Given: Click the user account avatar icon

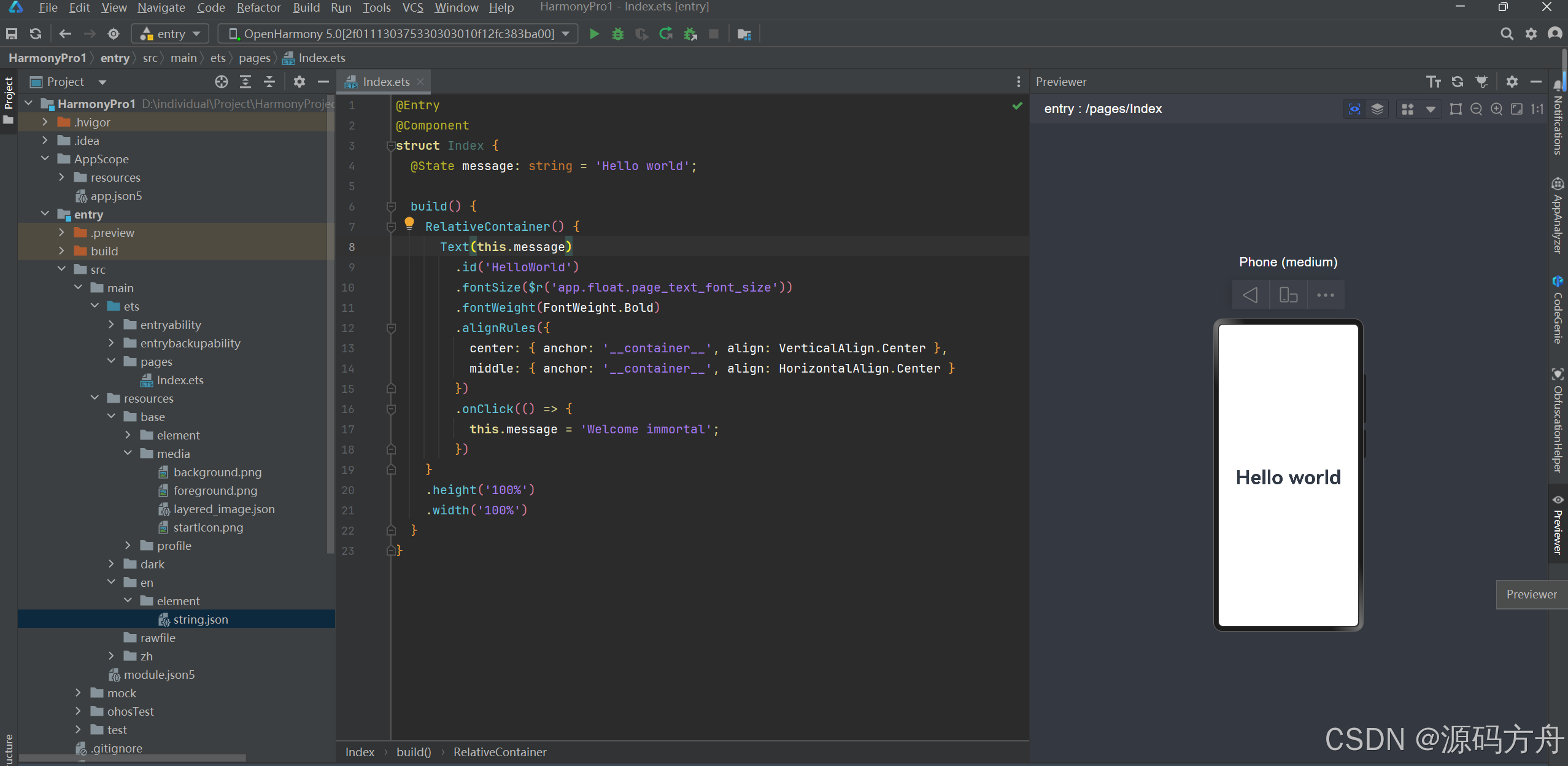Looking at the screenshot, I should [1555, 34].
